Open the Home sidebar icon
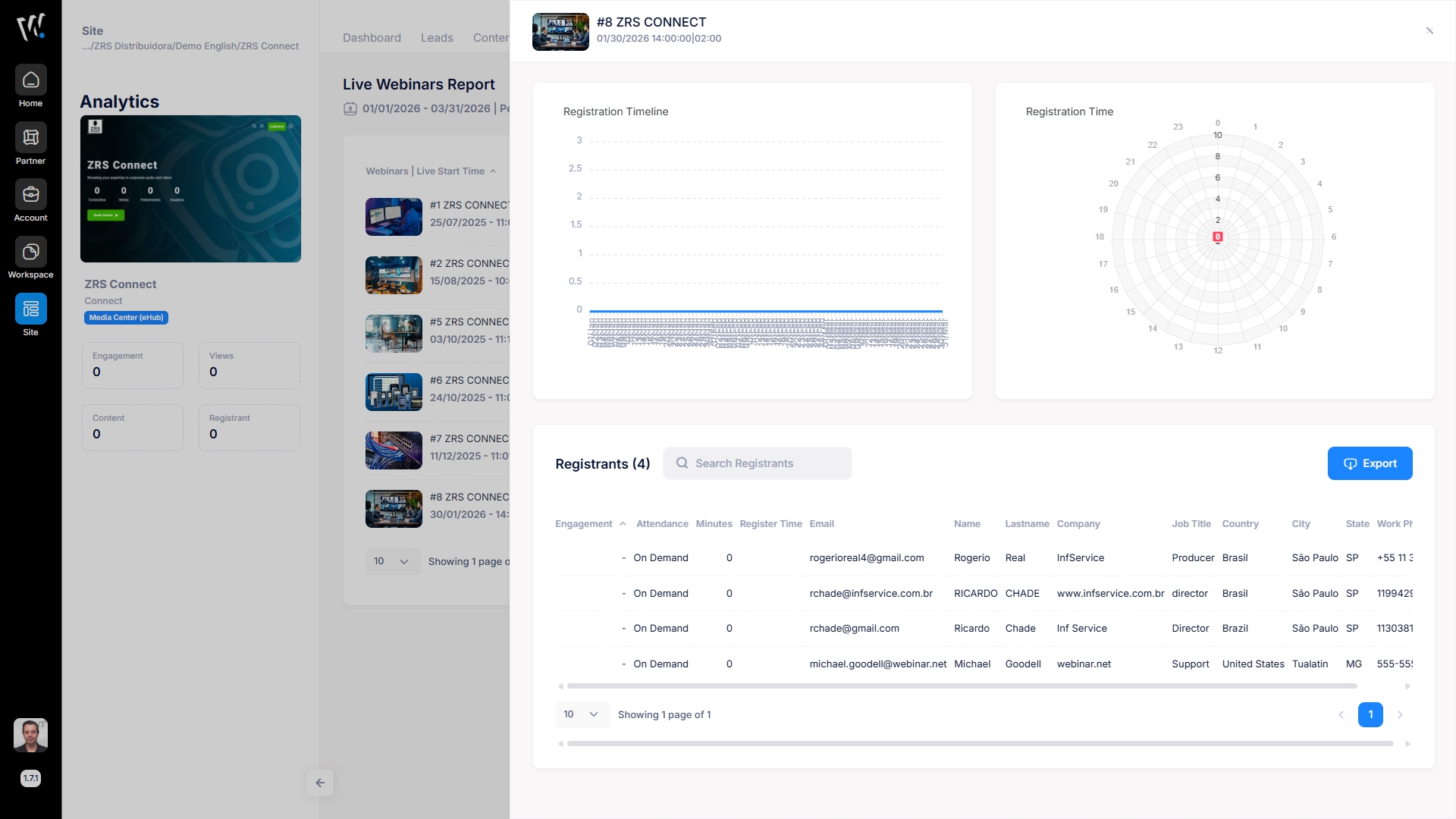Screen dimensions: 1456x819 coord(30,80)
